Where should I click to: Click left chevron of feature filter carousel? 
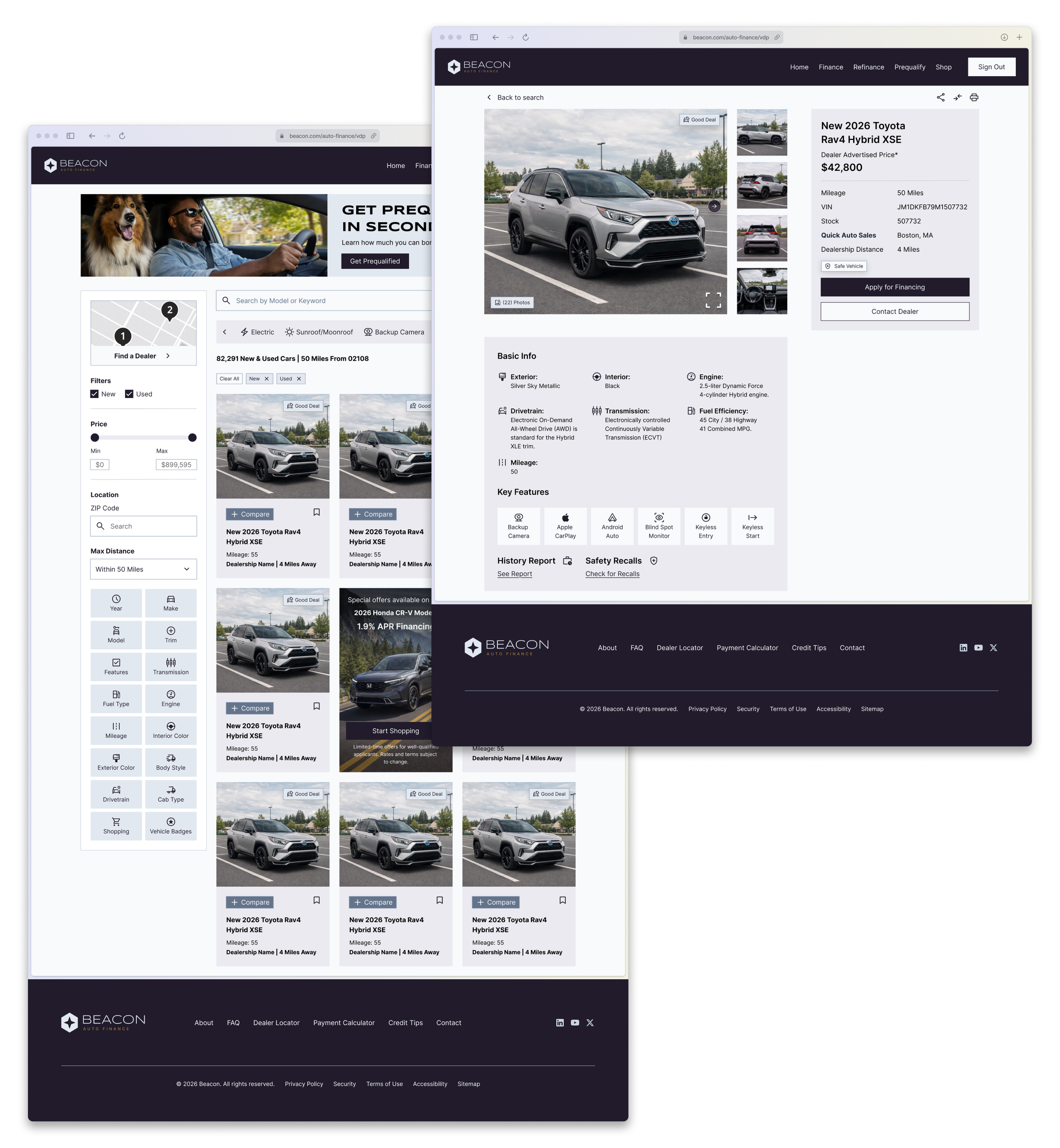click(x=225, y=332)
